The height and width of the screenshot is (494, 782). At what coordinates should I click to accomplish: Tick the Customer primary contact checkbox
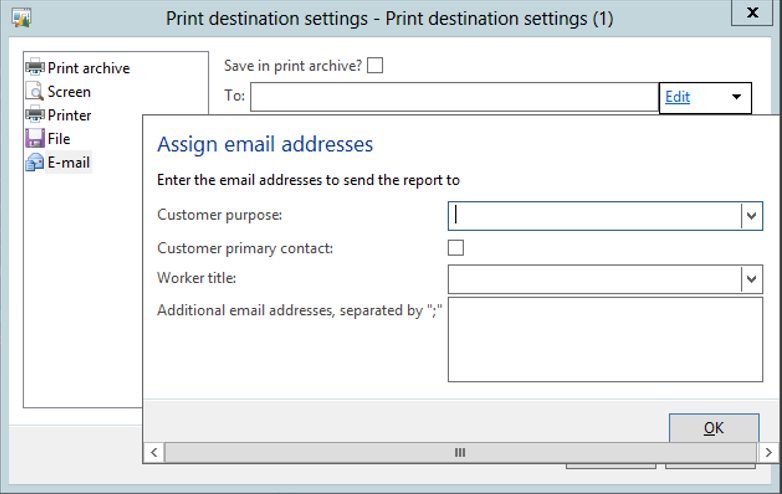[x=456, y=247]
